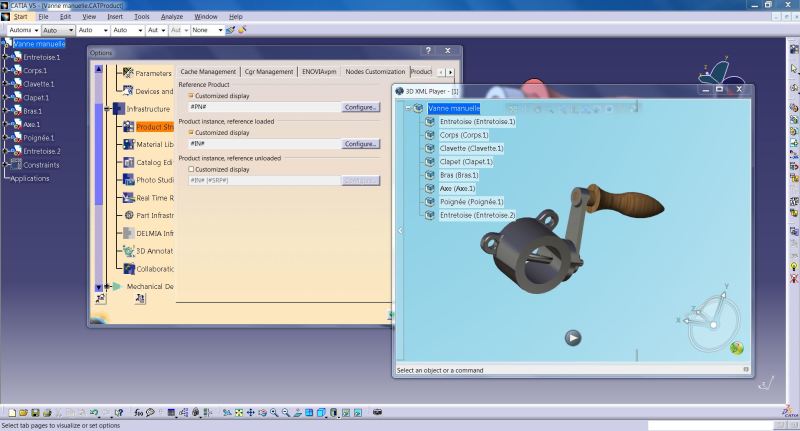Toggle Customized display under Reference Product
Image resolution: width=800 pixels, height=431 pixels.
coord(191,95)
